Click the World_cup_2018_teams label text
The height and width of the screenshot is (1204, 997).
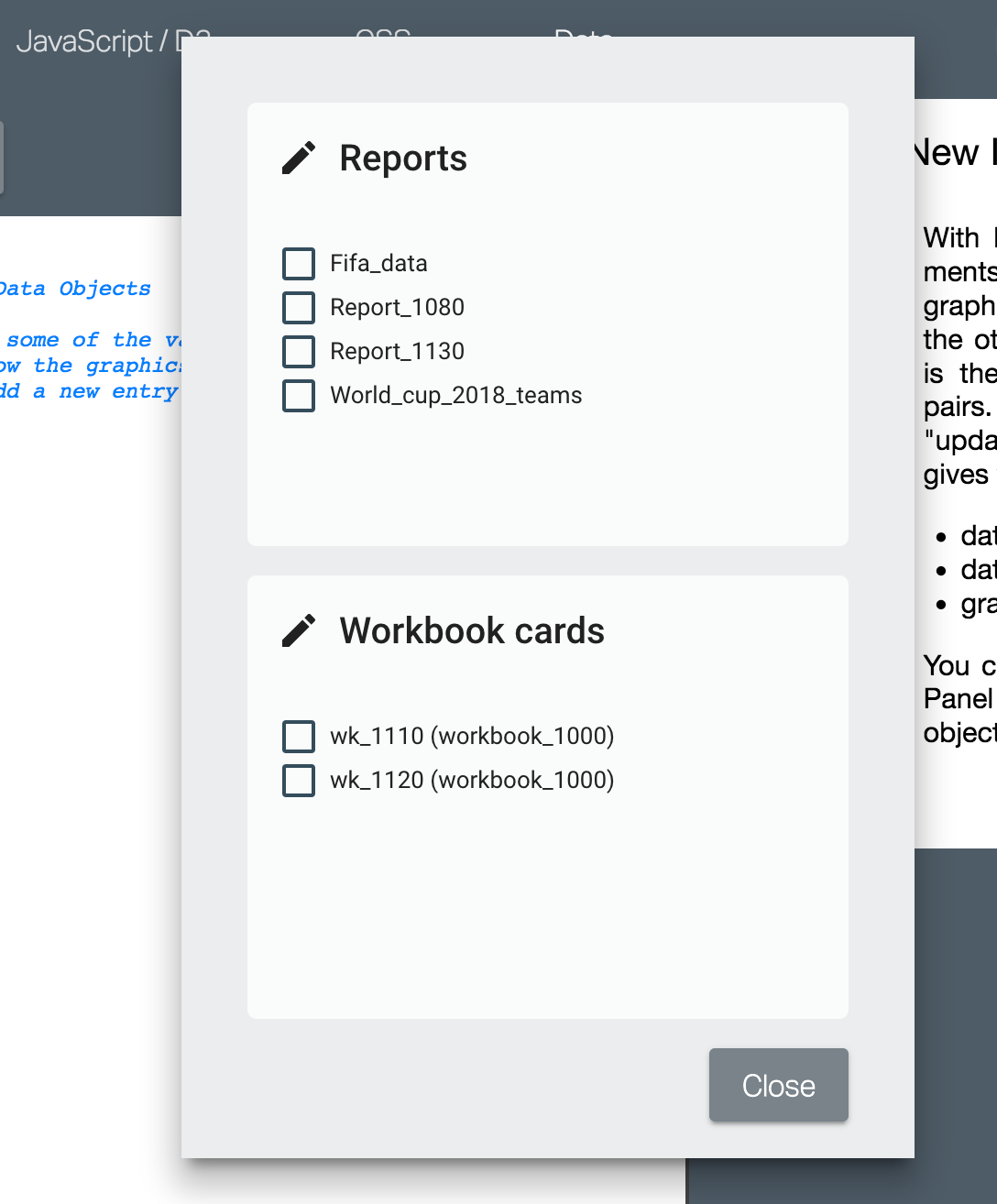pyautogui.click(x=455, y=395)
